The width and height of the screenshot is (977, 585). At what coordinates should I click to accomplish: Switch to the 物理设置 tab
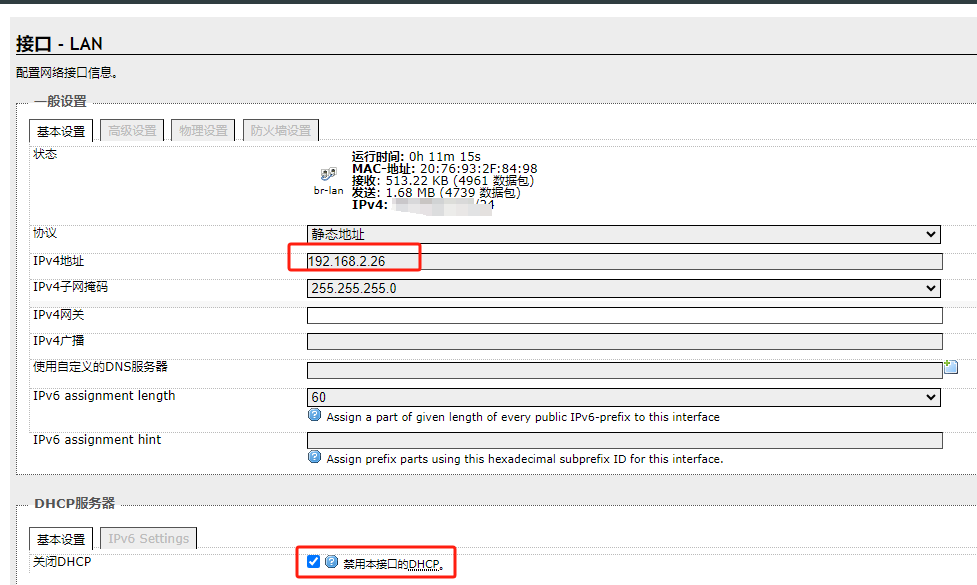click(204, 131)
